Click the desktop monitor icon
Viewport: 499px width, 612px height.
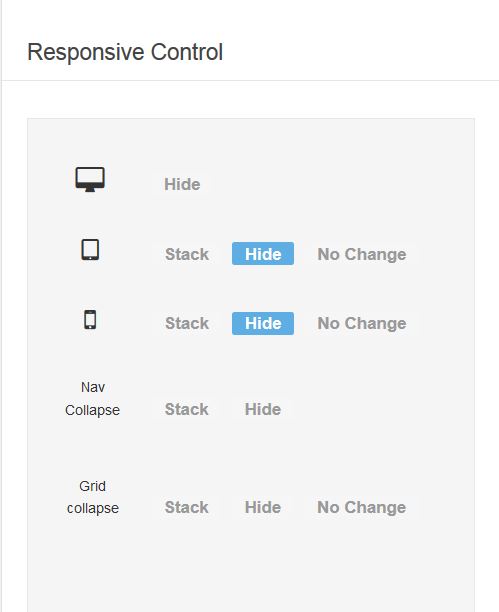click(90, 180)
